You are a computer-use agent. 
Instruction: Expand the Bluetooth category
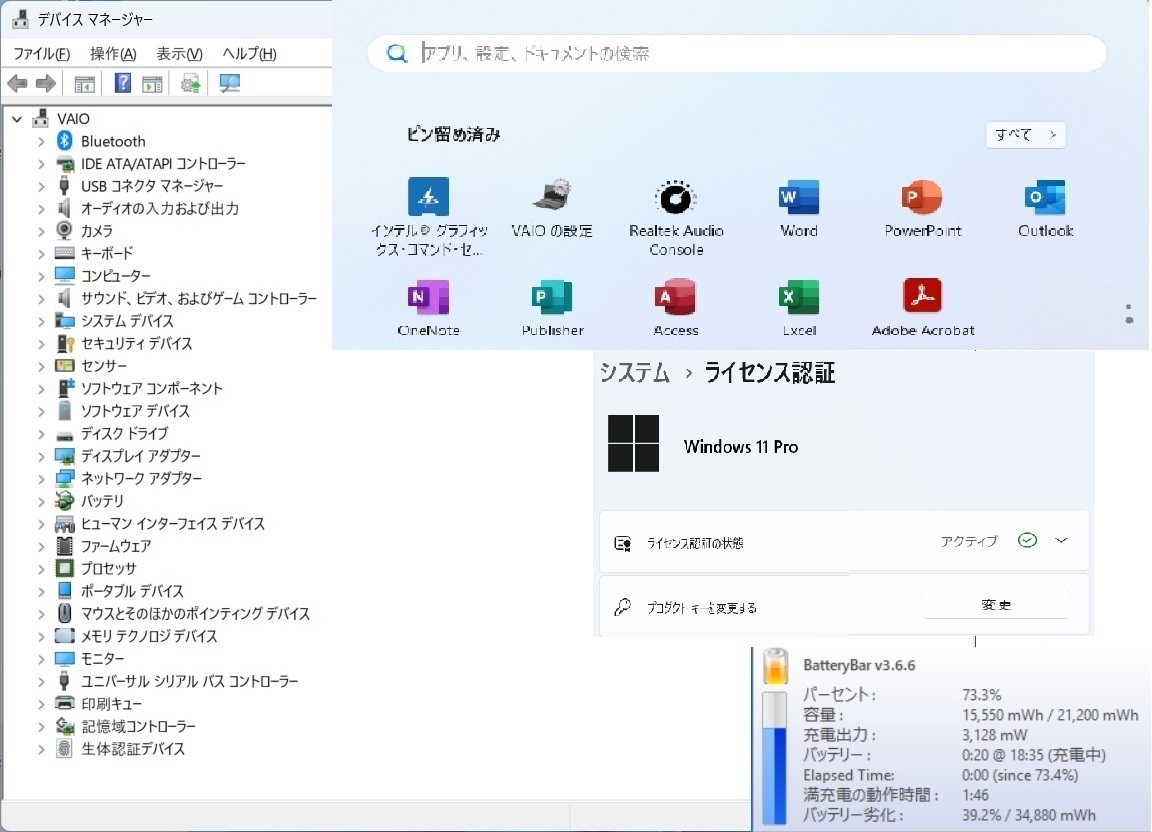point(41,141)
